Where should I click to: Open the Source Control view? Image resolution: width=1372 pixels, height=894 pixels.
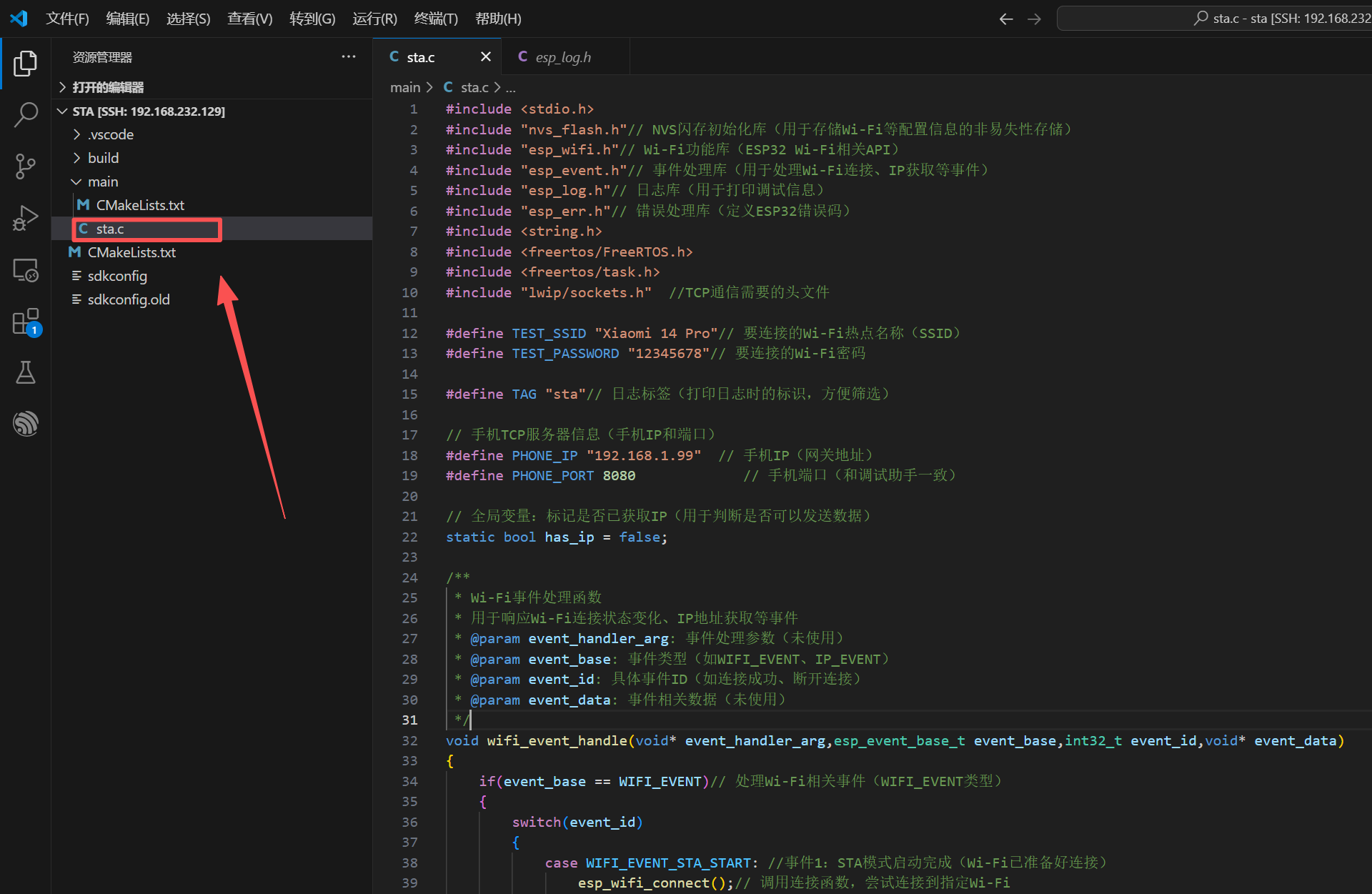pyautogui.click(x=25, y=166)
